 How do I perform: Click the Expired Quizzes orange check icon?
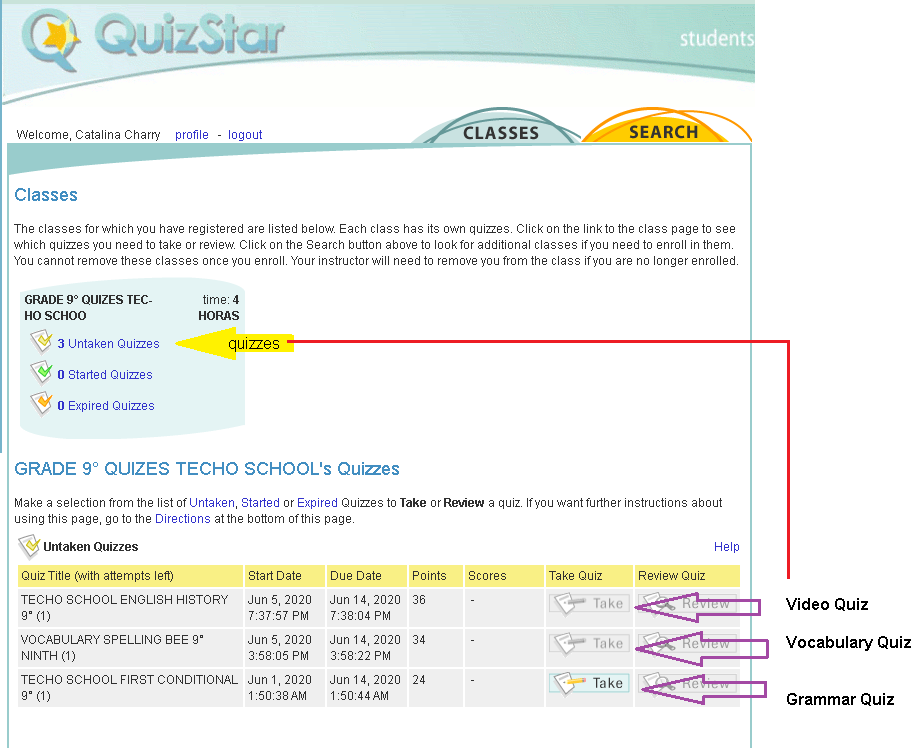click(x=41, y=403)
